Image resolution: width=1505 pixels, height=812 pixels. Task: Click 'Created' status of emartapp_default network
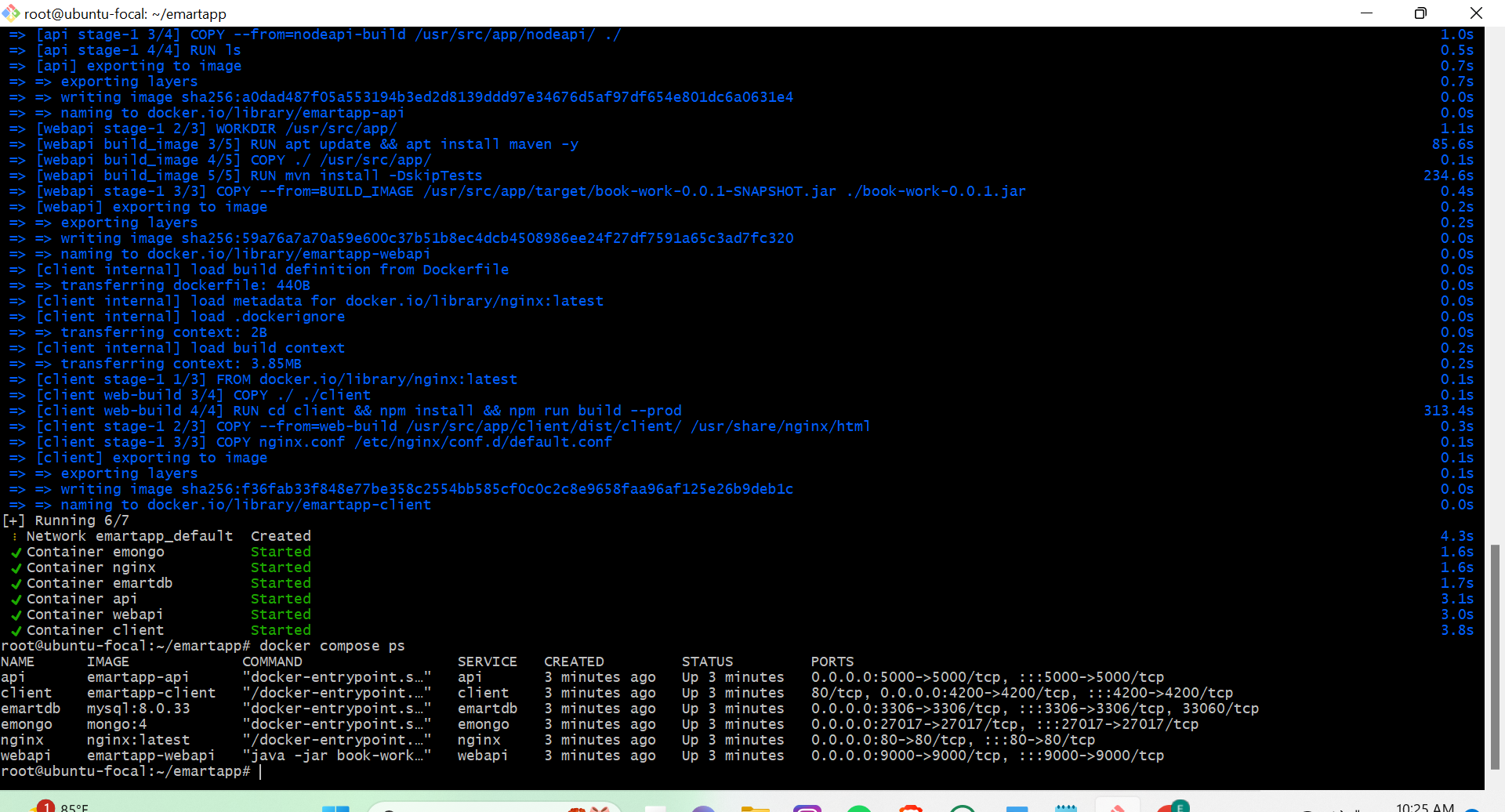click(x=281, y=536)
